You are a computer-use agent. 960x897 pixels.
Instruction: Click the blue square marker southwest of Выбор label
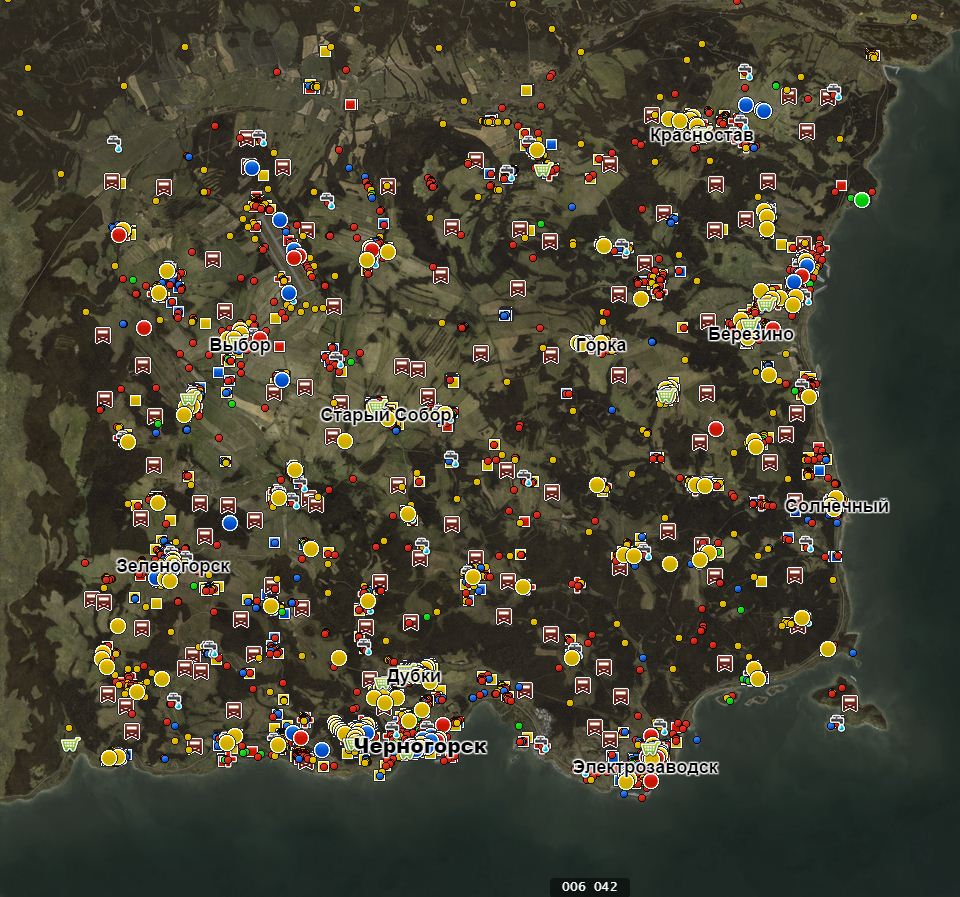pyautogui.click(x=219, y=372)
